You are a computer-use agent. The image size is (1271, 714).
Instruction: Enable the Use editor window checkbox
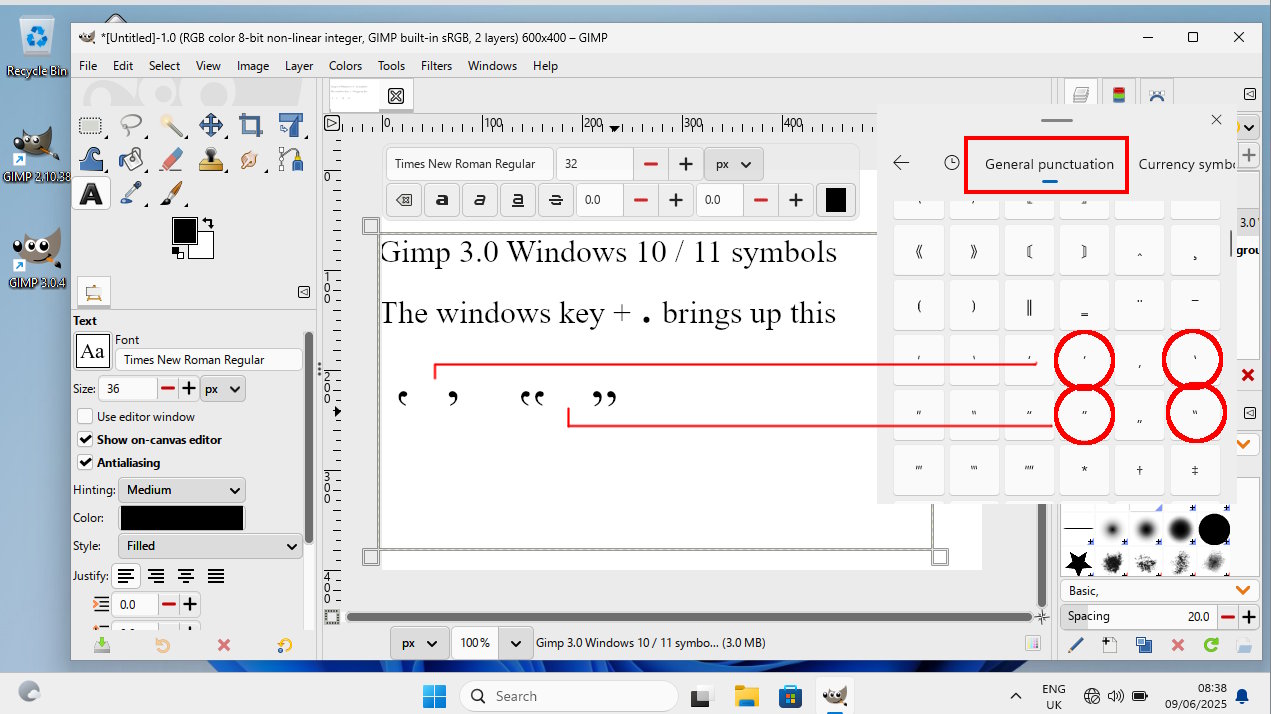[86, 416]
